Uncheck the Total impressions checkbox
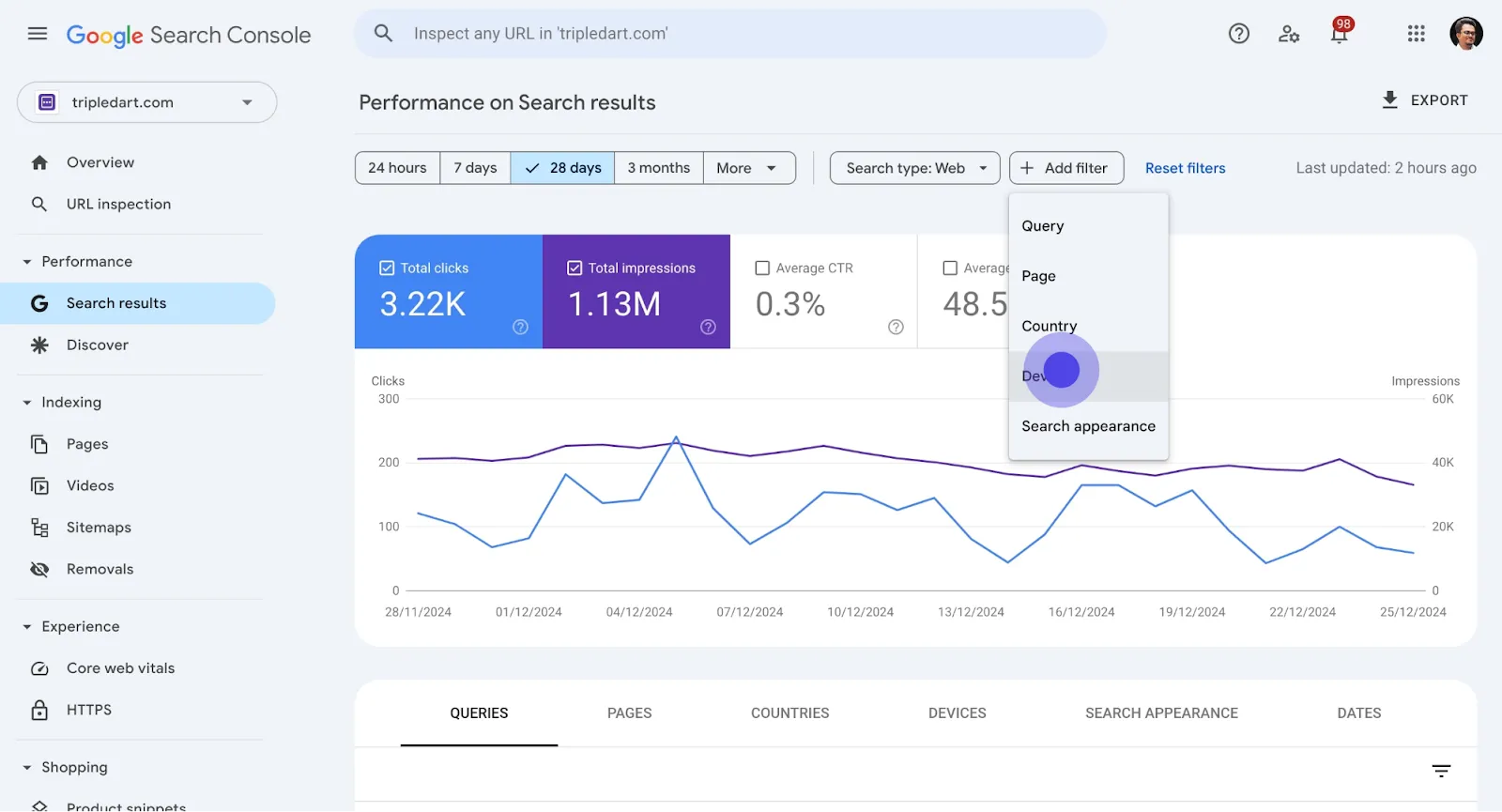Screen dimensions: 1502x812 (x=575, y=268)
